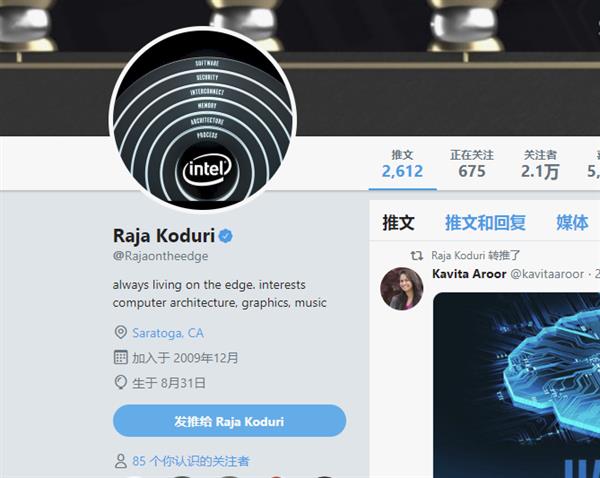Viewport: 600px width, 478px height.
Task: Open the Saratoga, CA location link
Action: 168,333
